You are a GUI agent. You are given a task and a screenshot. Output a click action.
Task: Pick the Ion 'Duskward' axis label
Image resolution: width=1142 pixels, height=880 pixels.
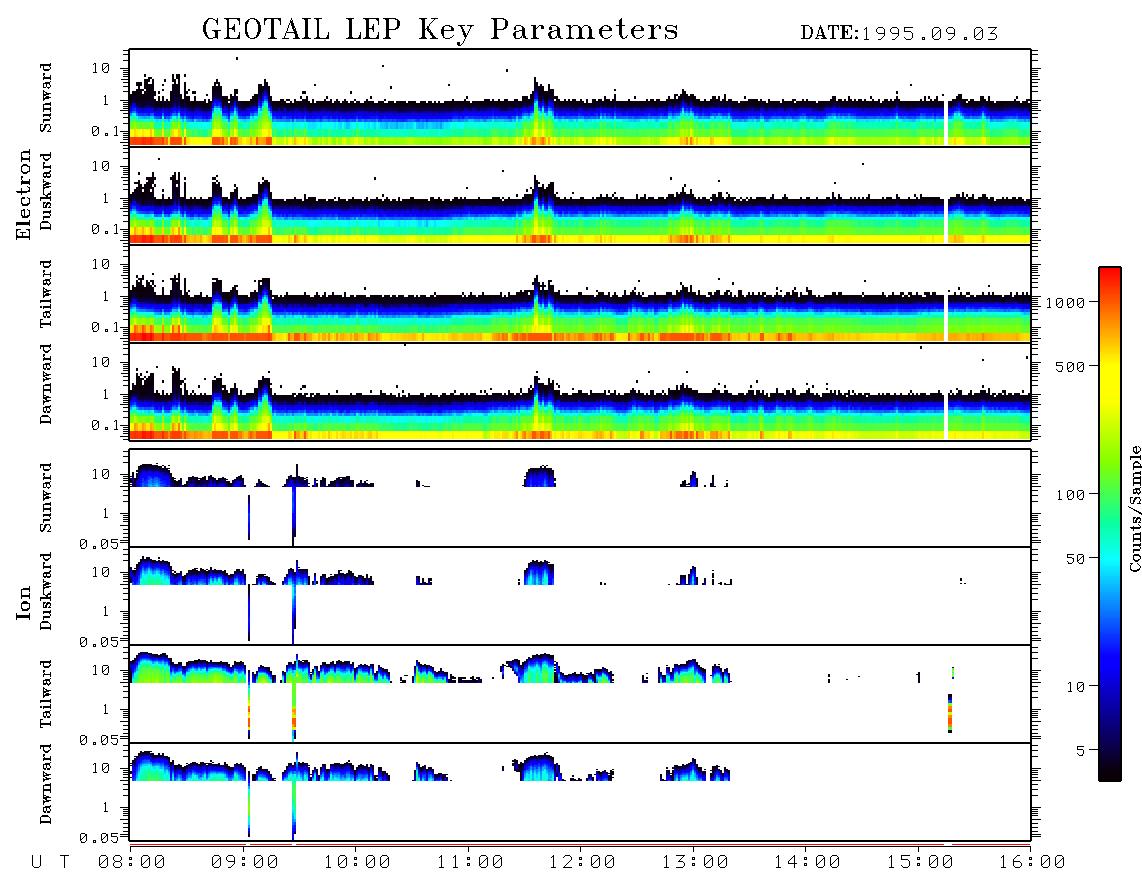[46, 591]
